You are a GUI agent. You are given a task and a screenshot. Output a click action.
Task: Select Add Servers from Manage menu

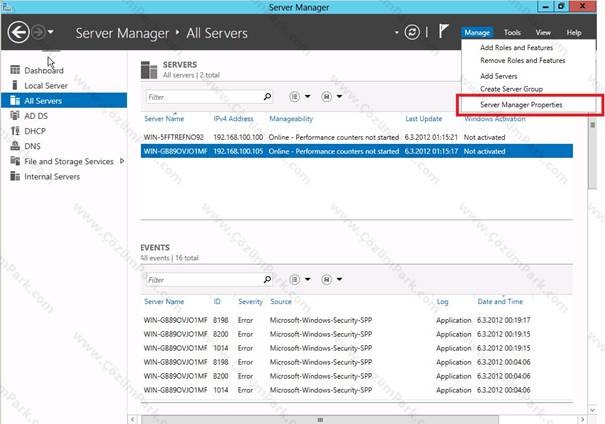[499, 76]
